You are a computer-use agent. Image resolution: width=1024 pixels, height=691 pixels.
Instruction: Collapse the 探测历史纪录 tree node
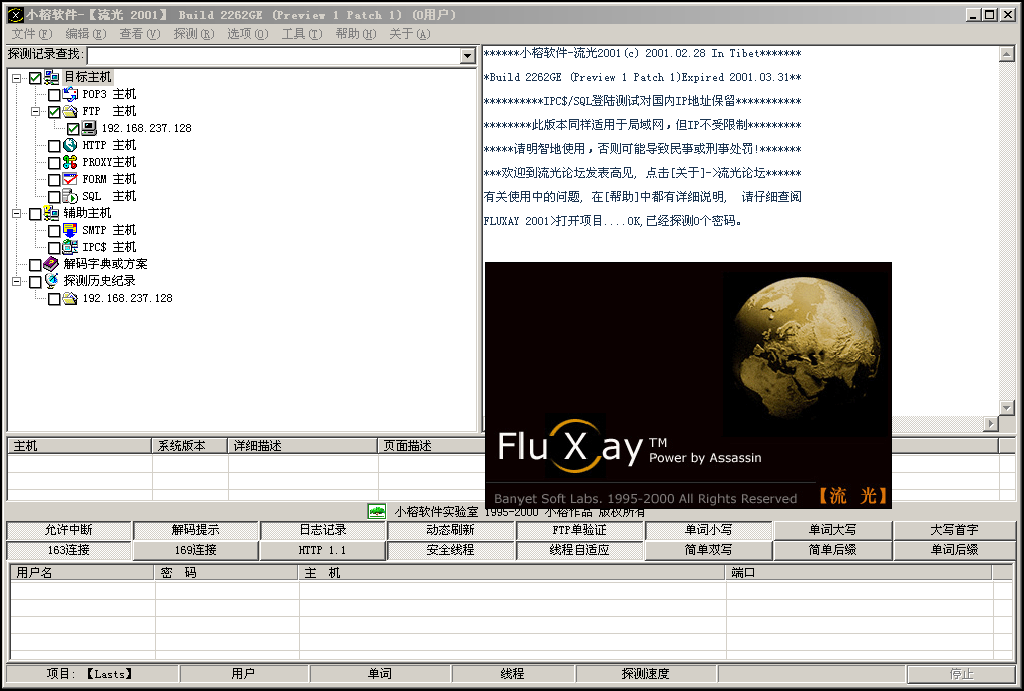[16, 281]
